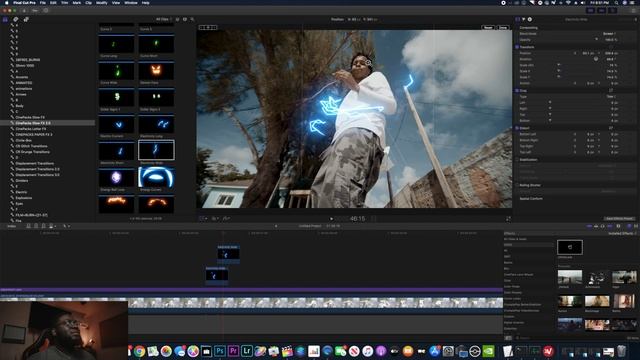This screenshot has height=360, width=640.
Task: Select the lower electricity clip in the timeline
Action: (x=217, y=275)
